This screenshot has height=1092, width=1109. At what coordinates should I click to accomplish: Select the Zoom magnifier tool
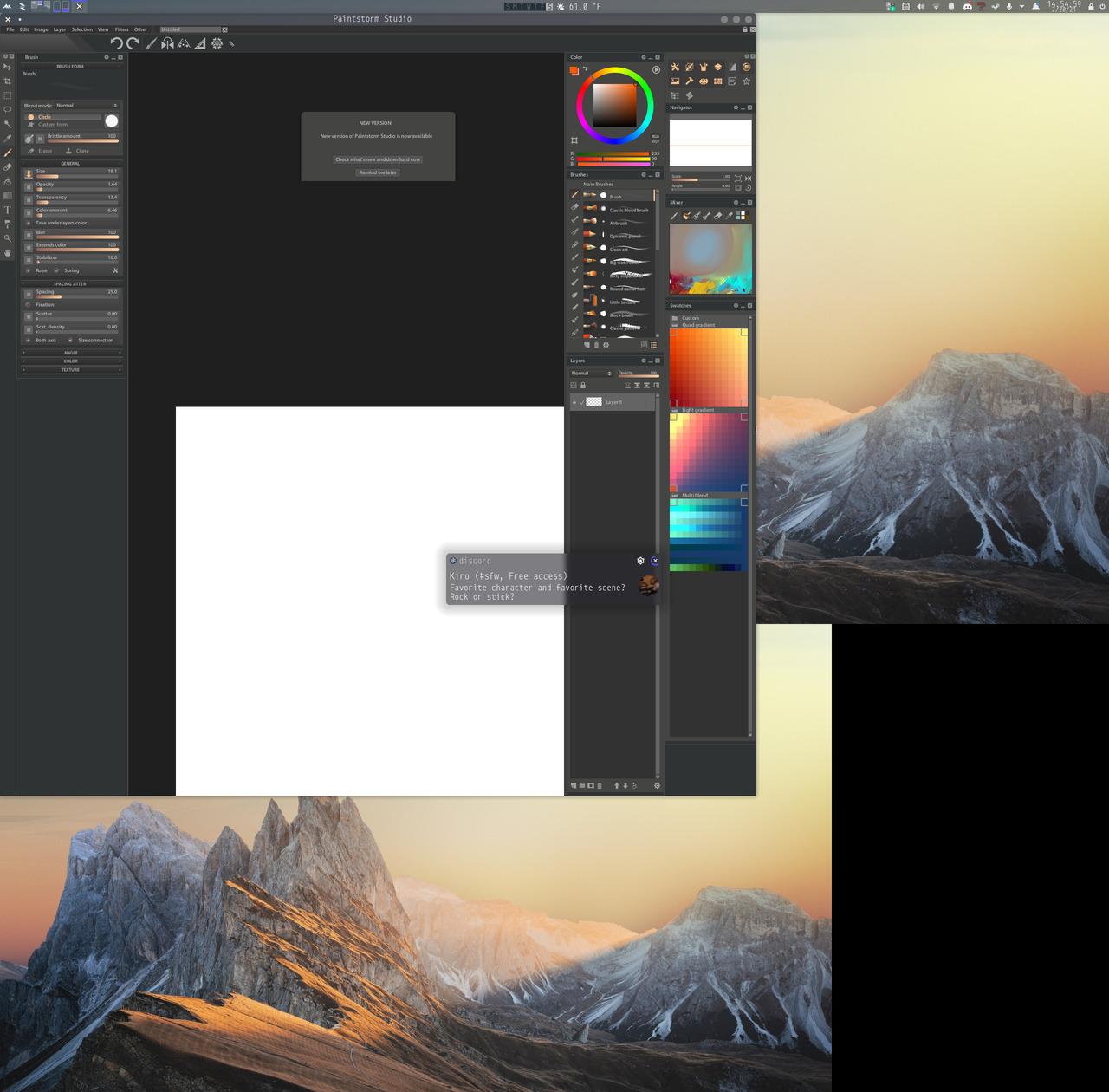8,238
